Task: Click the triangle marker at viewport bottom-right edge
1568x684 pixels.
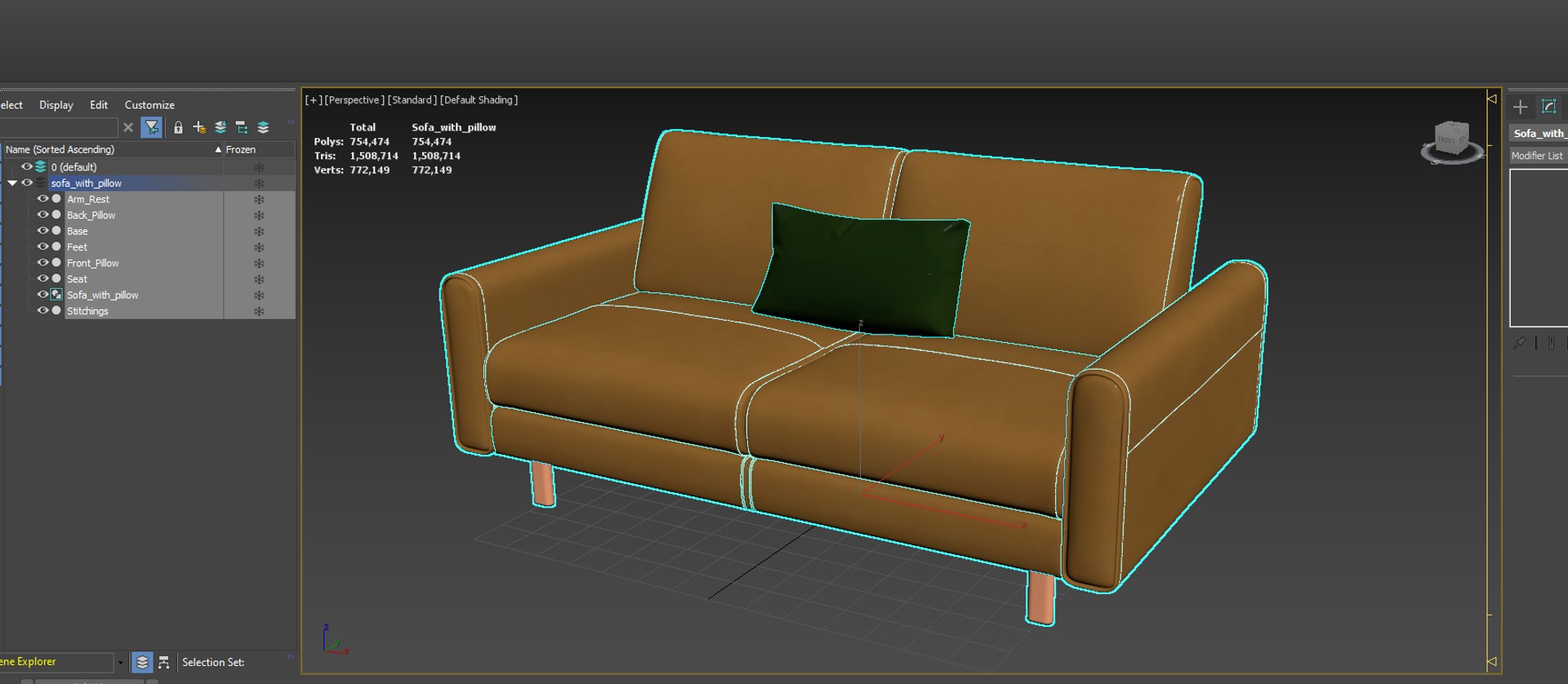Action: pyautogui.click(x=1491, y=662)
